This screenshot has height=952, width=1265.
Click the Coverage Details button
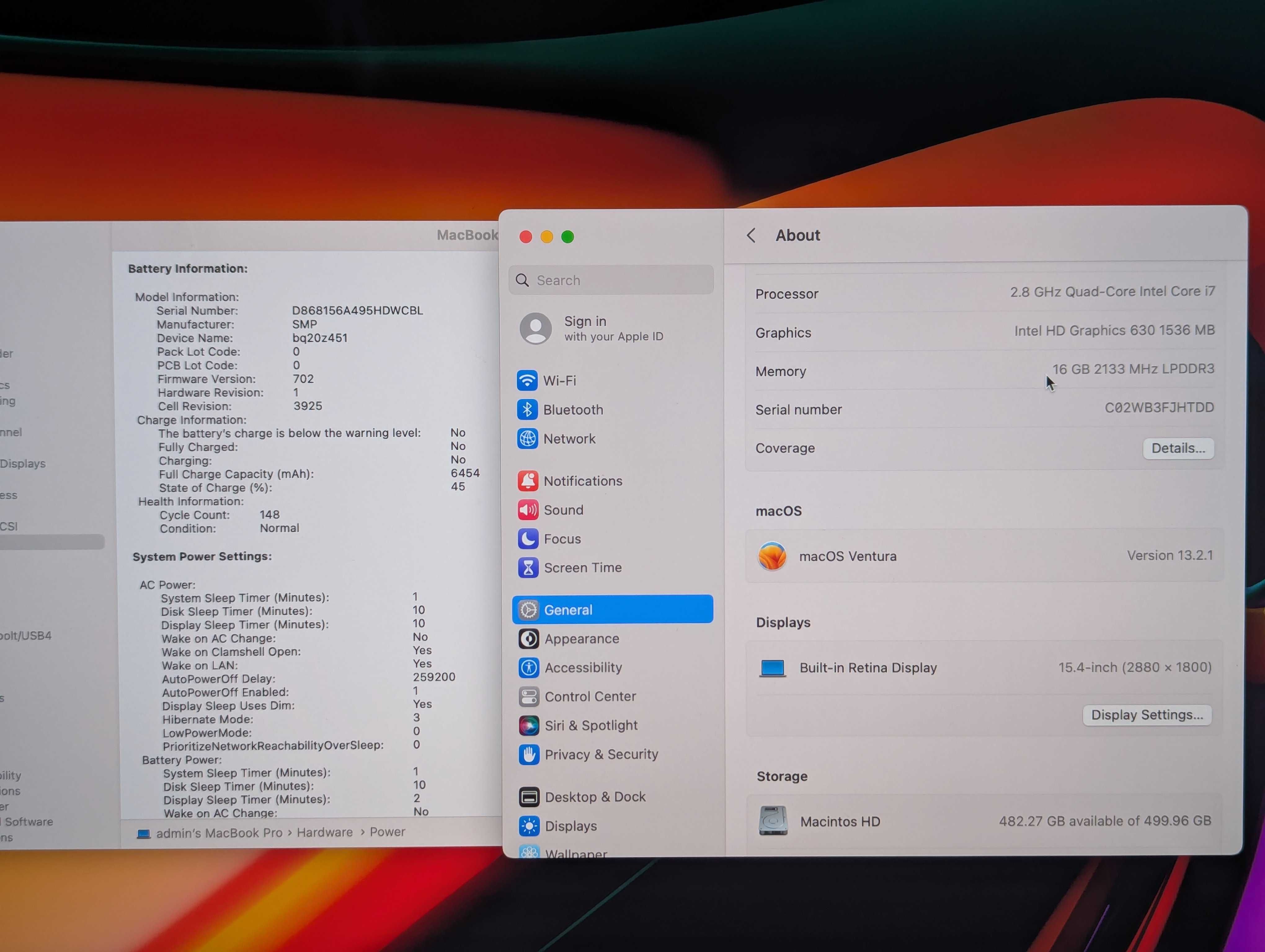(x=1178, y=448)
